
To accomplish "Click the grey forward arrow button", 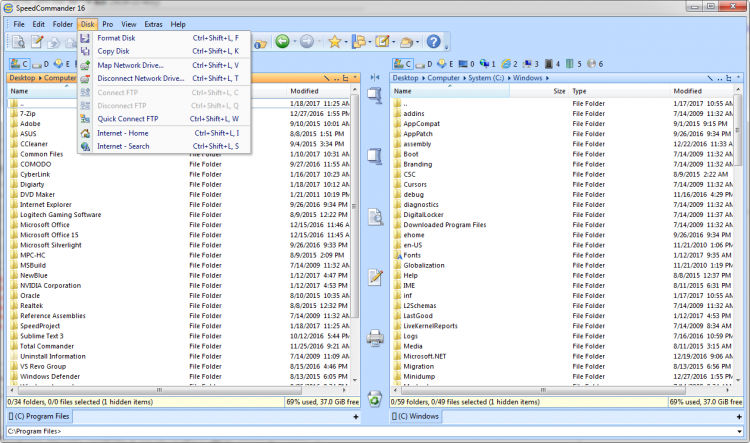I will tap(307, 42).
